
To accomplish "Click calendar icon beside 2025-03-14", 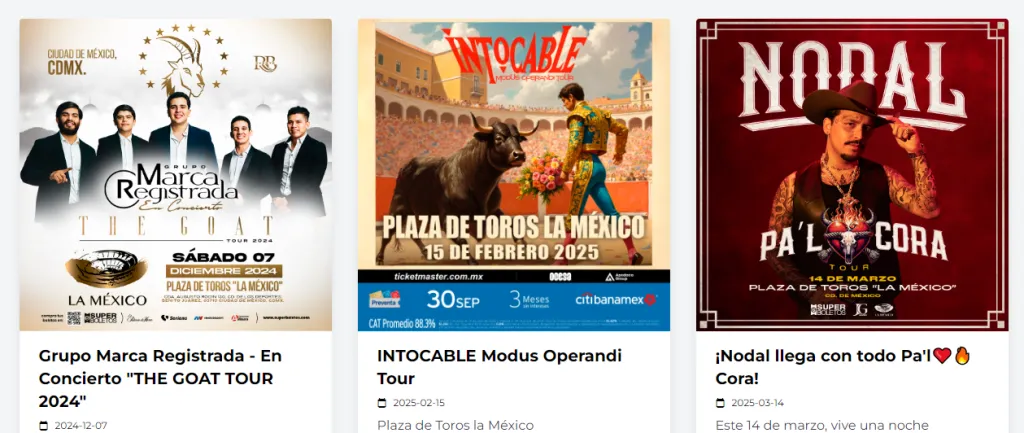I will [720, 403].
